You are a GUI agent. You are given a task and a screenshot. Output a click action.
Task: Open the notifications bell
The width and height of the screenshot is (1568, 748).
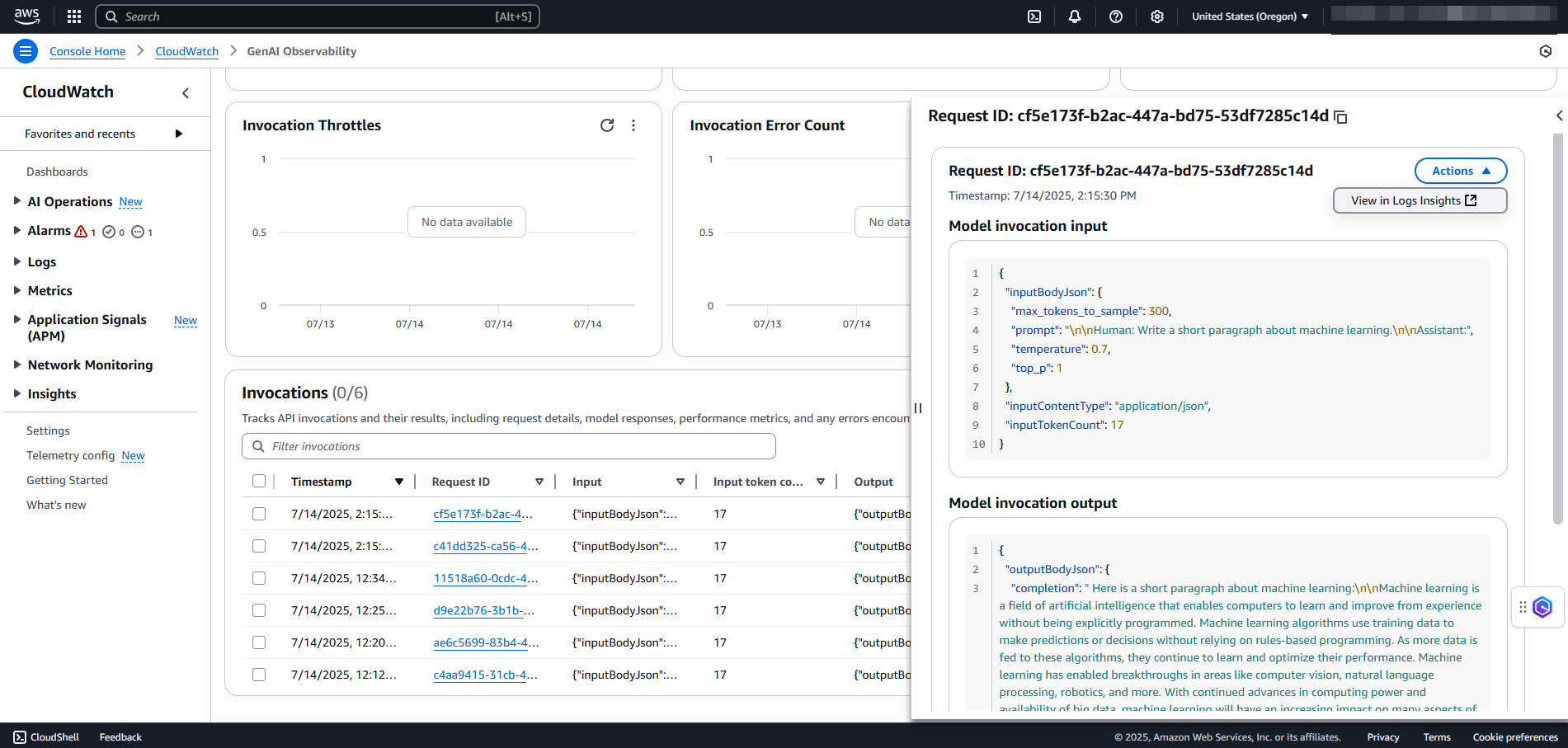pyautogui.click(x=1074, y=16)
